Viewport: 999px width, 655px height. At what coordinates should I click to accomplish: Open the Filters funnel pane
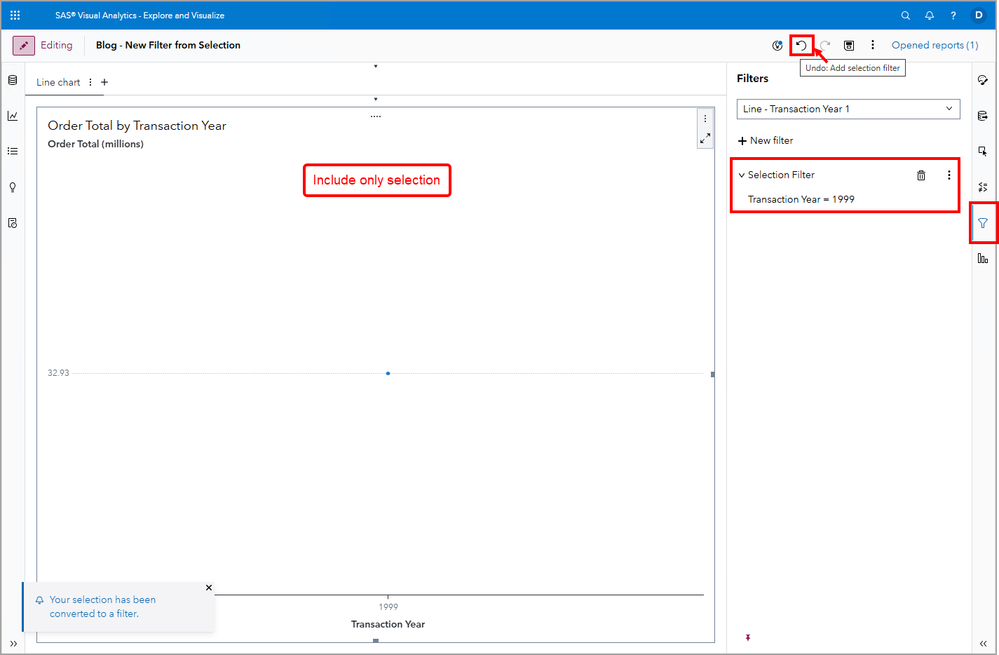coord(983,223)
